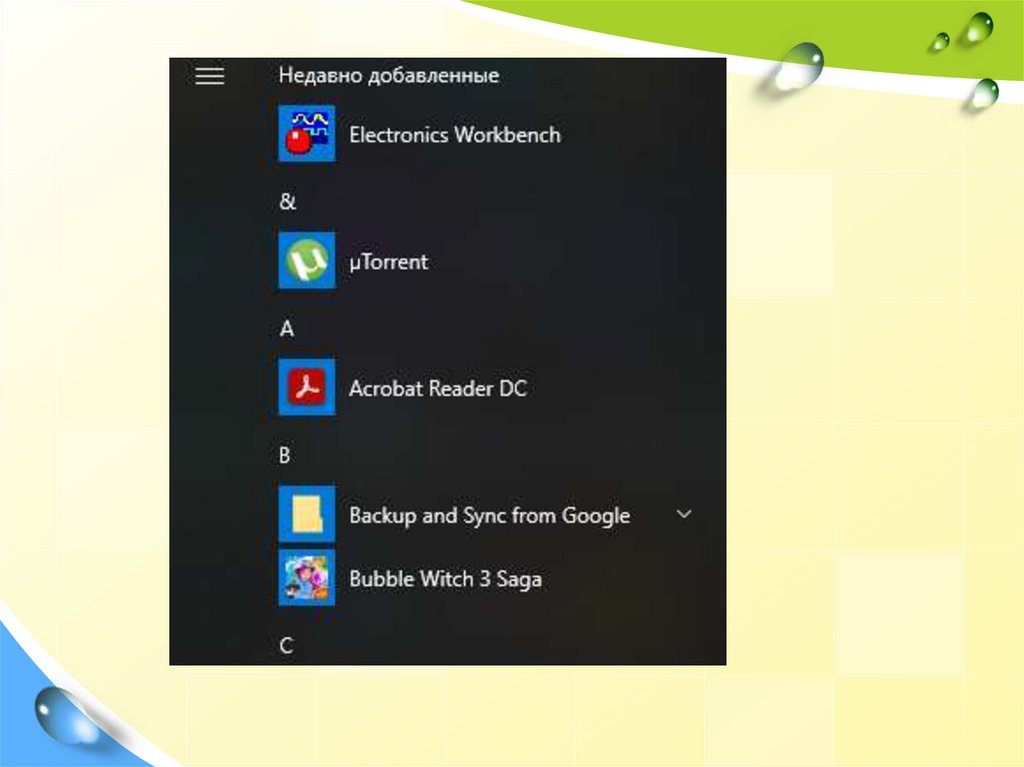The image size is (1024, 767).
Task: Launch Bubble Witch 3 Saga icon
Action: coord(307,578)
